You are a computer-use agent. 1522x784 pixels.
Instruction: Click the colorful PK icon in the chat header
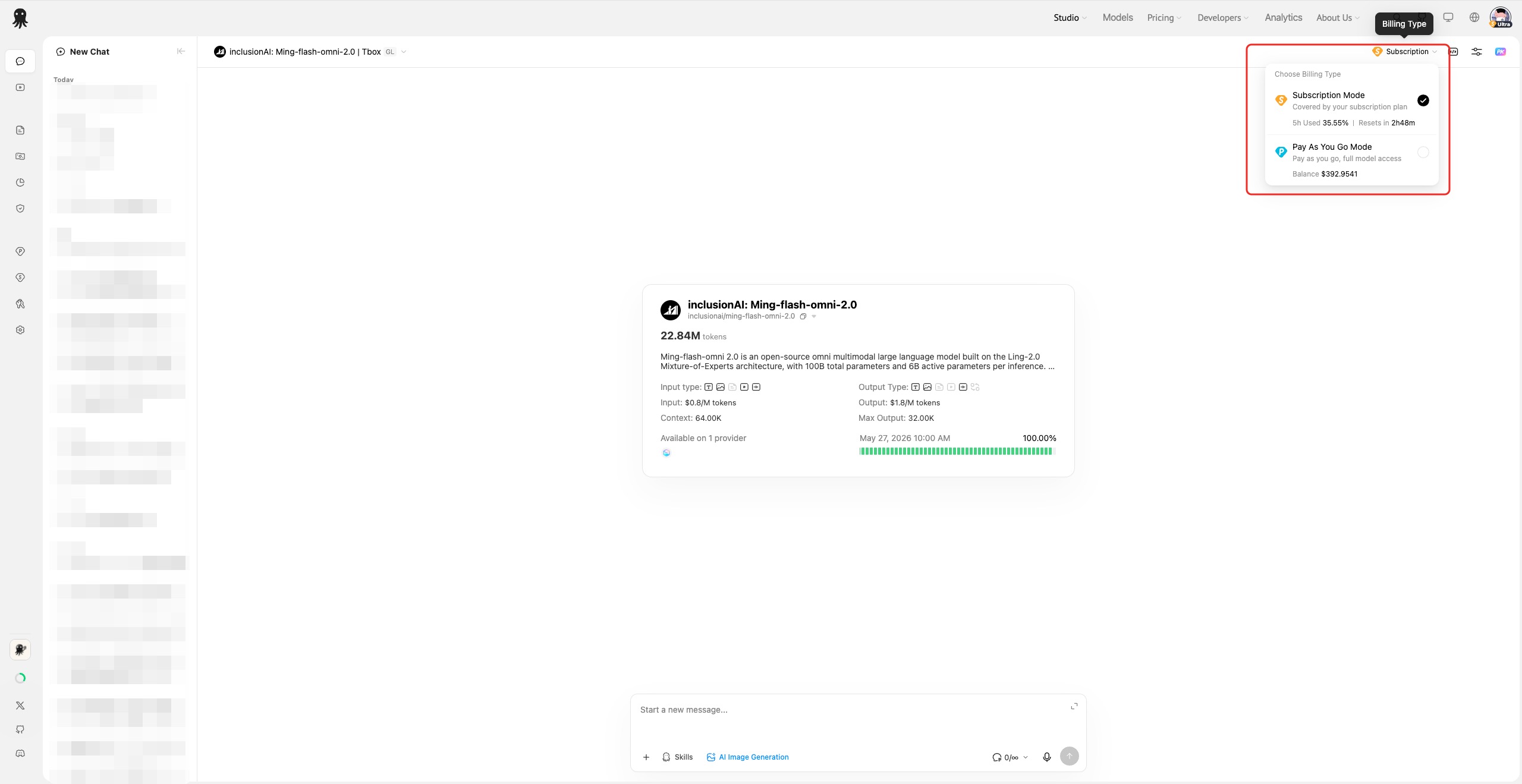coord(1501,52)
